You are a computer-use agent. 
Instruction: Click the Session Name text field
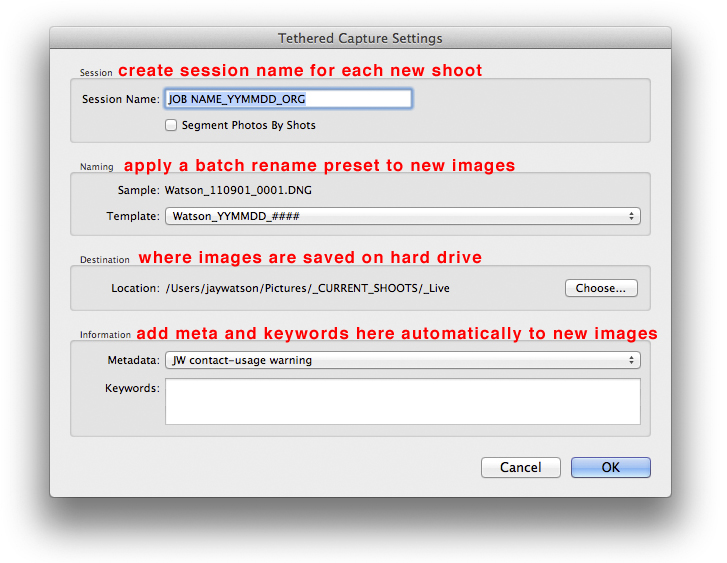(x=288, y=99)
